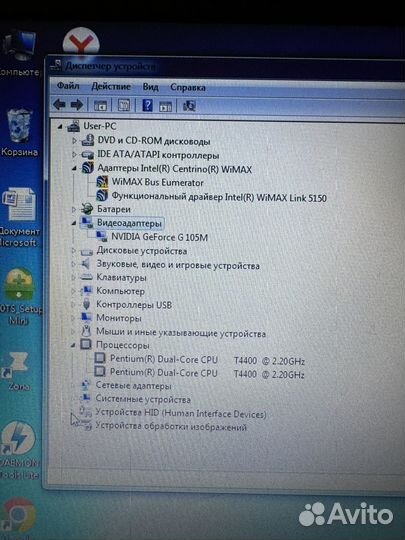Open the Действие menu

pos(111,86)
